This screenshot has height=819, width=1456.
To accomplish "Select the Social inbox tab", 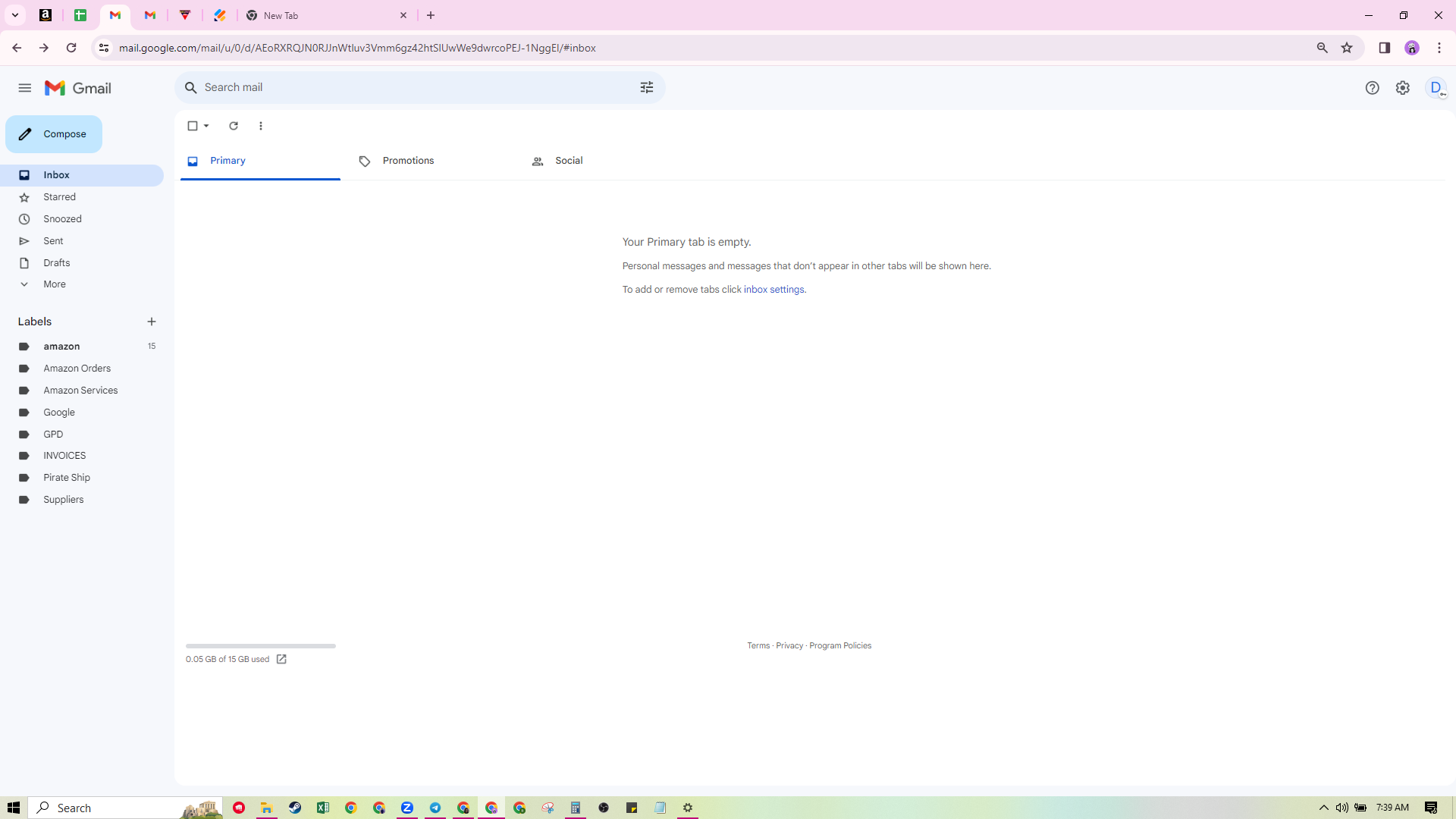I will pos(604,161).
